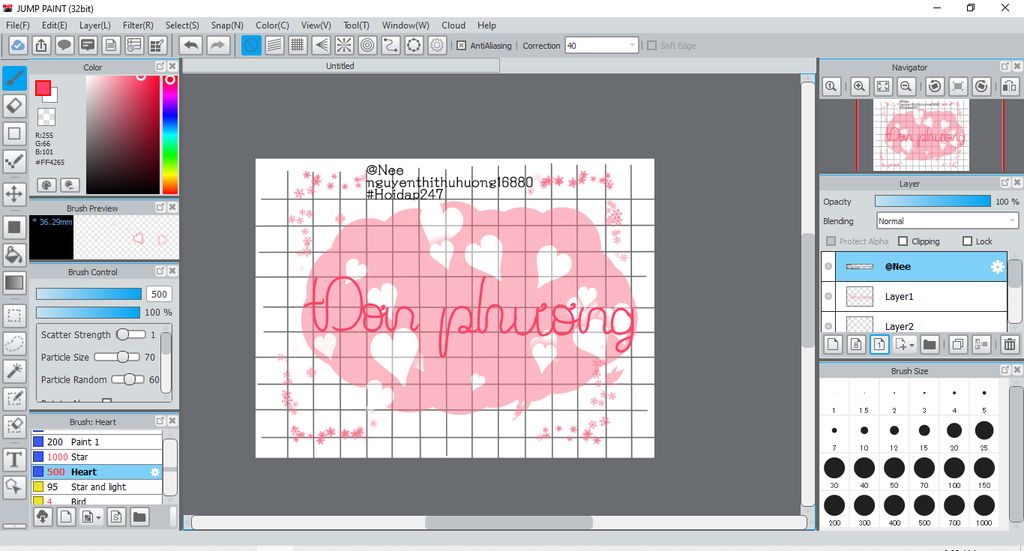Click the brush size 500 input field
The image size is (1024, 551).
point(159,294)
